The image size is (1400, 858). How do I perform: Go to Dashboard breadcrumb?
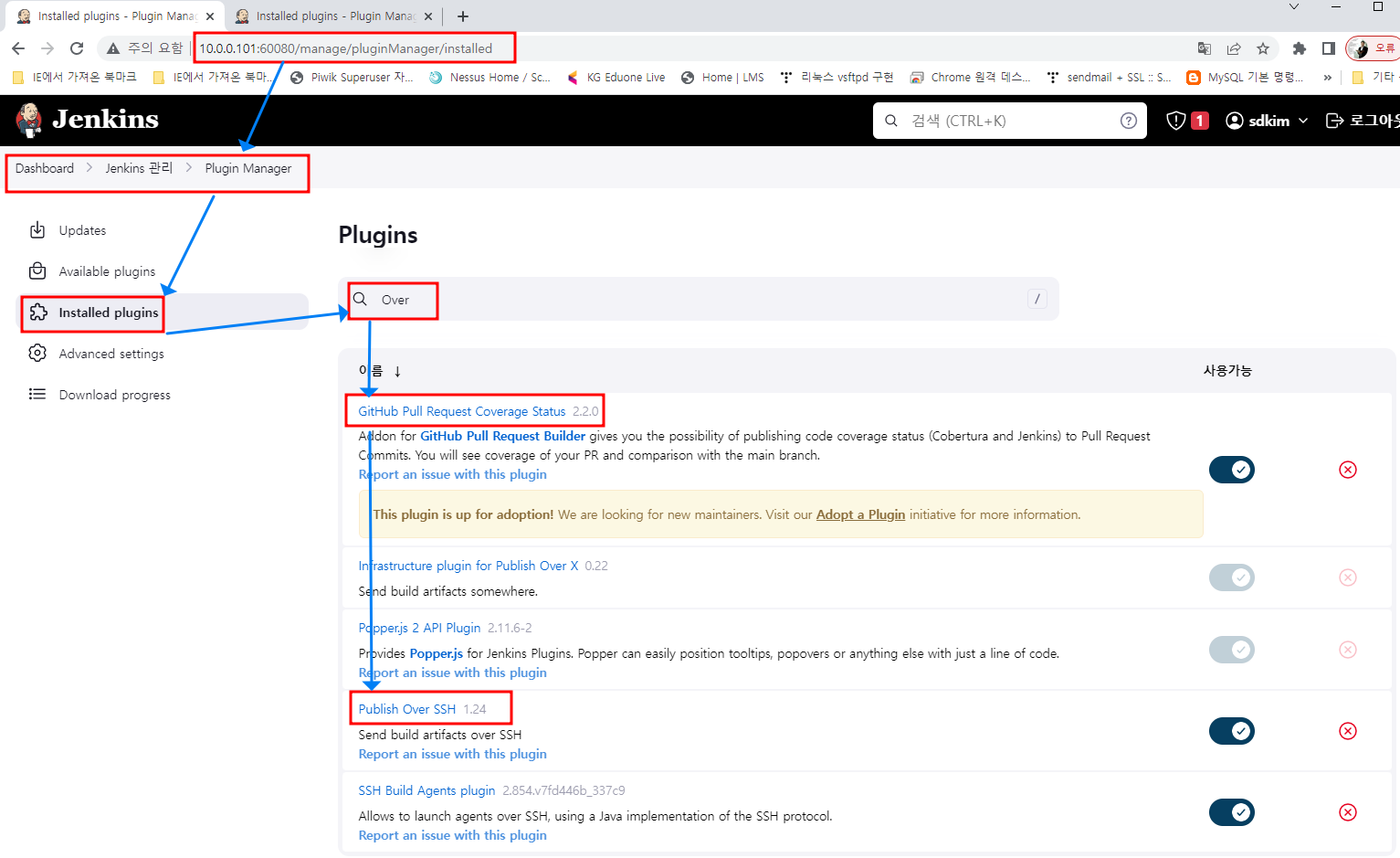tap(45, 168)
